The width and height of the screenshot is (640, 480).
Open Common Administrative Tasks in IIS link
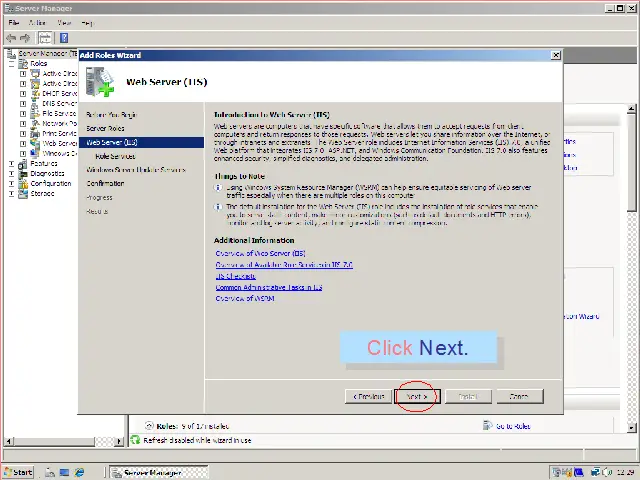tap(269, 287)
